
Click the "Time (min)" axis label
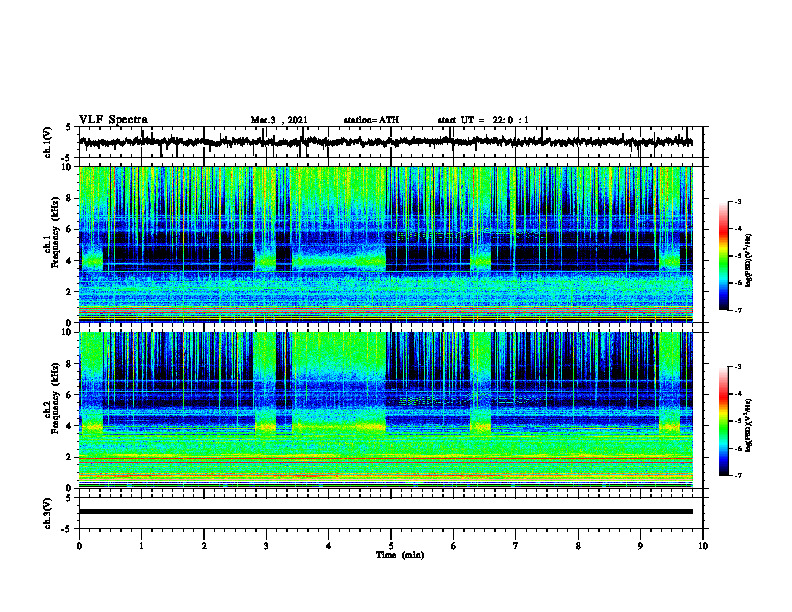[400, 555]
